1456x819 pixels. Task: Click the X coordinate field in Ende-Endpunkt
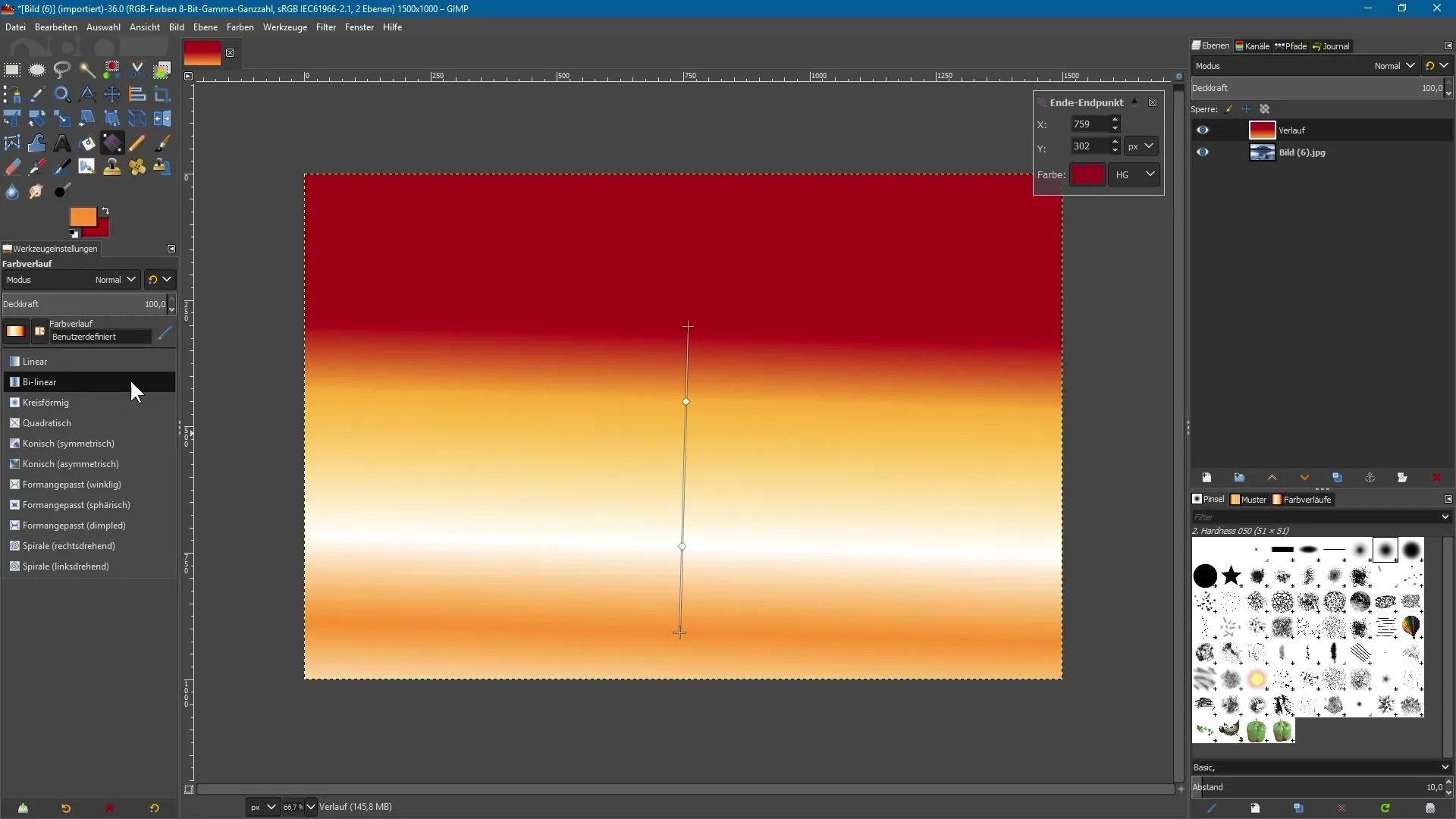tap(1090, 124)
